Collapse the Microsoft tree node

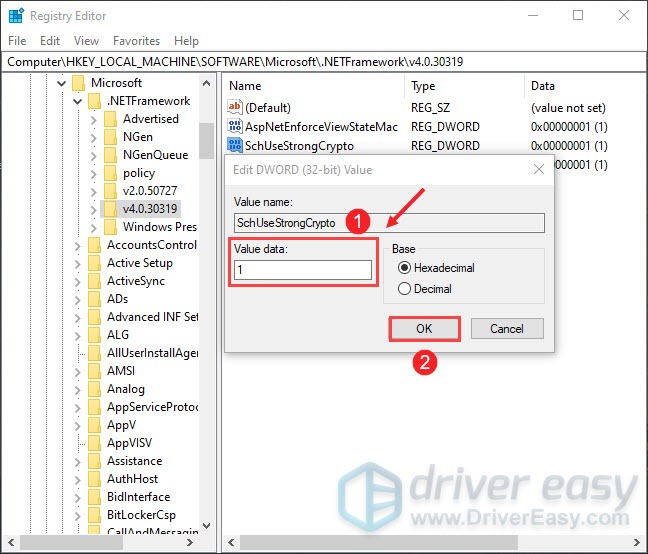point(62,83)
